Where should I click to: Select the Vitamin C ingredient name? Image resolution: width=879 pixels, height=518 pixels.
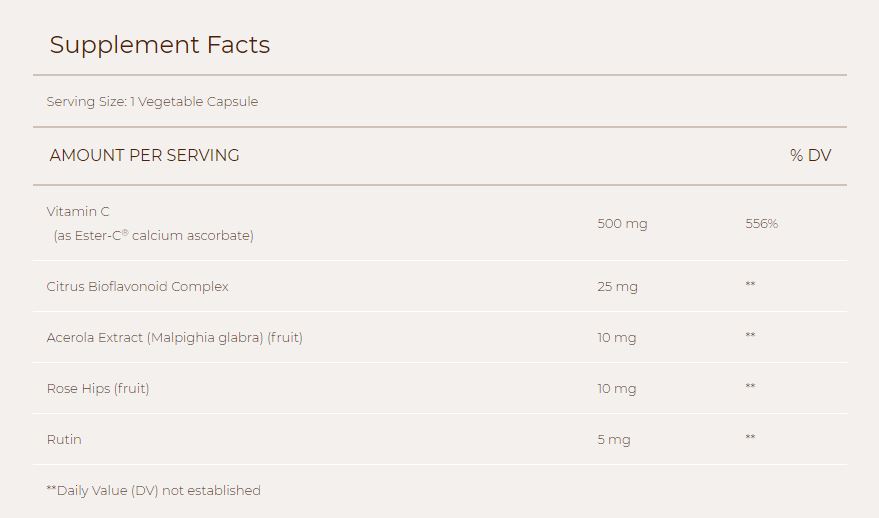click(x=78, y=212)
